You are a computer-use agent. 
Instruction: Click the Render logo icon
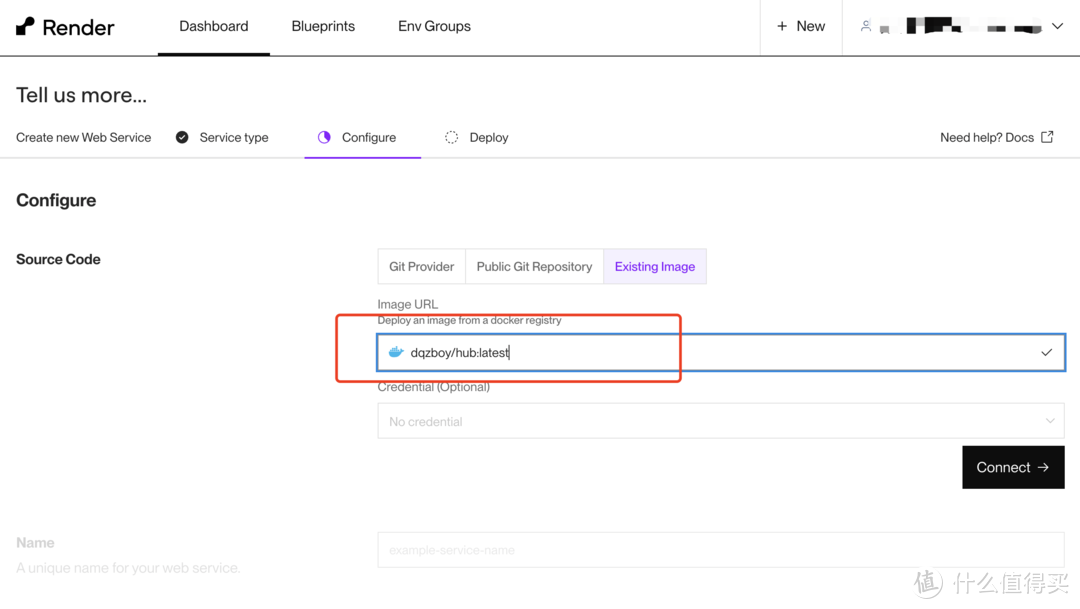pyautogui.click(x=26, y=27)
